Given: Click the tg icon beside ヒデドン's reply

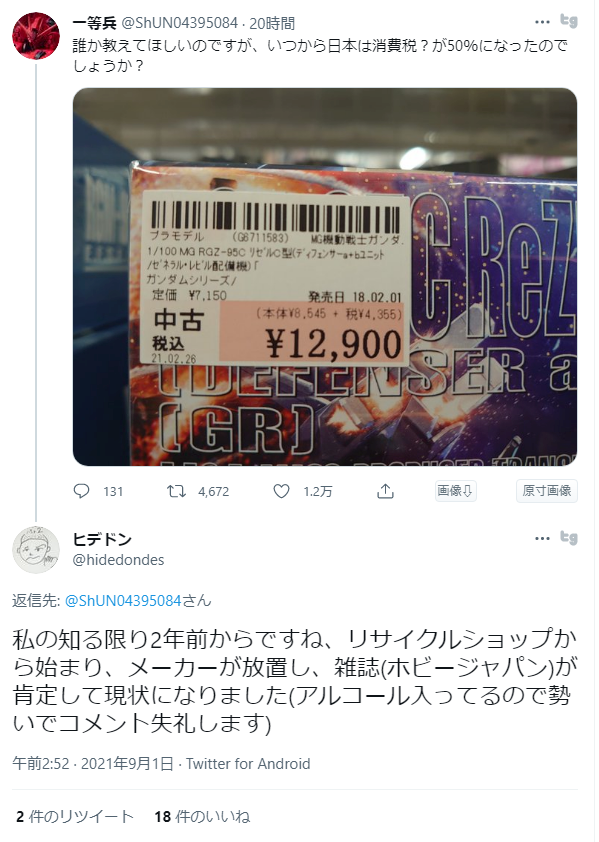Looking at the screenshot, I should pos(569,538).
